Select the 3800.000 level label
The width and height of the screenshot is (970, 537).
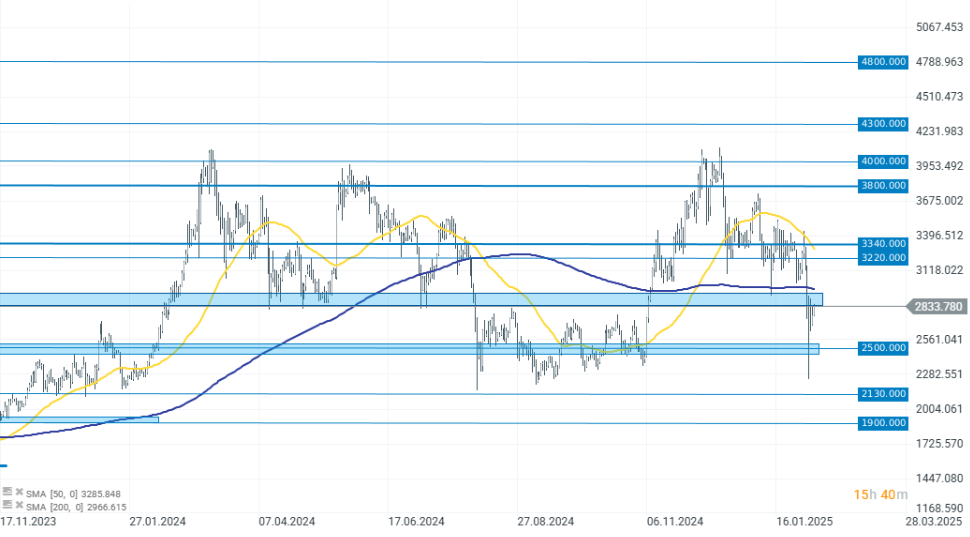883,186
